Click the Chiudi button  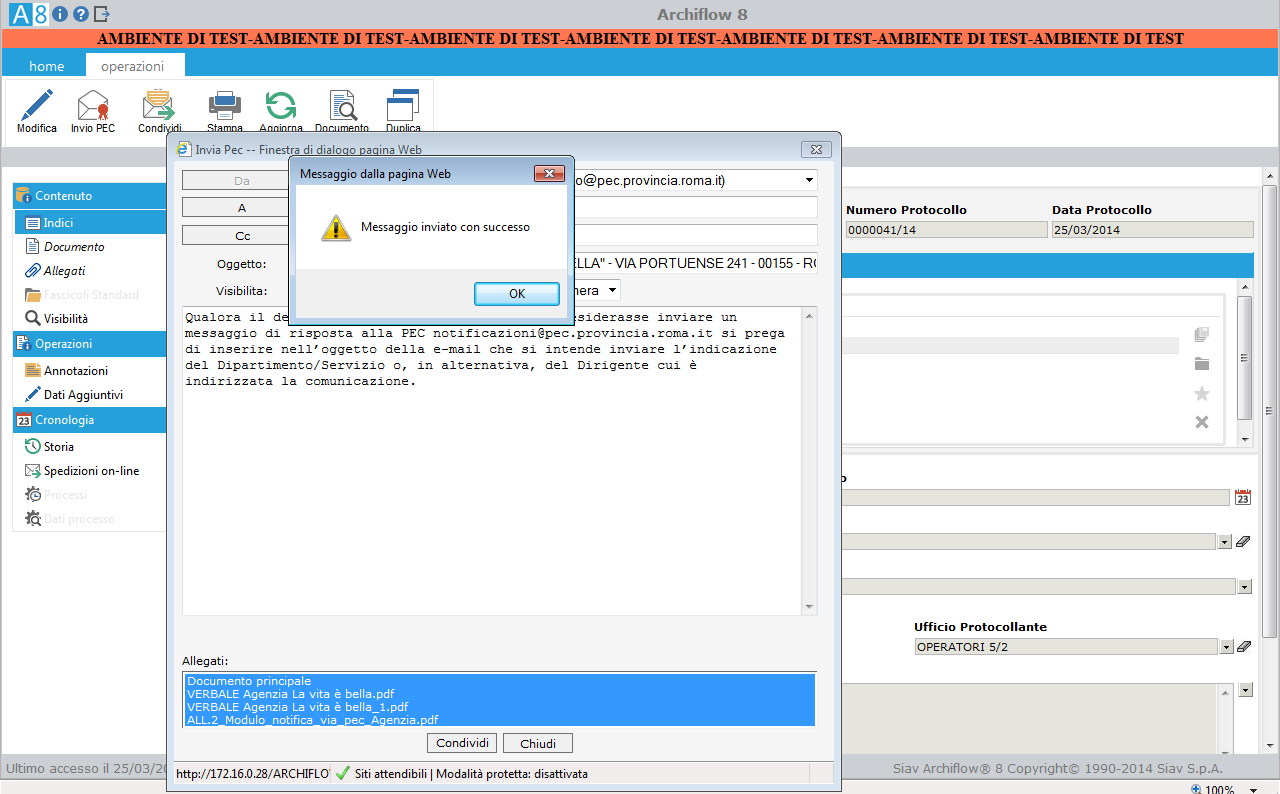pos(537,743)
